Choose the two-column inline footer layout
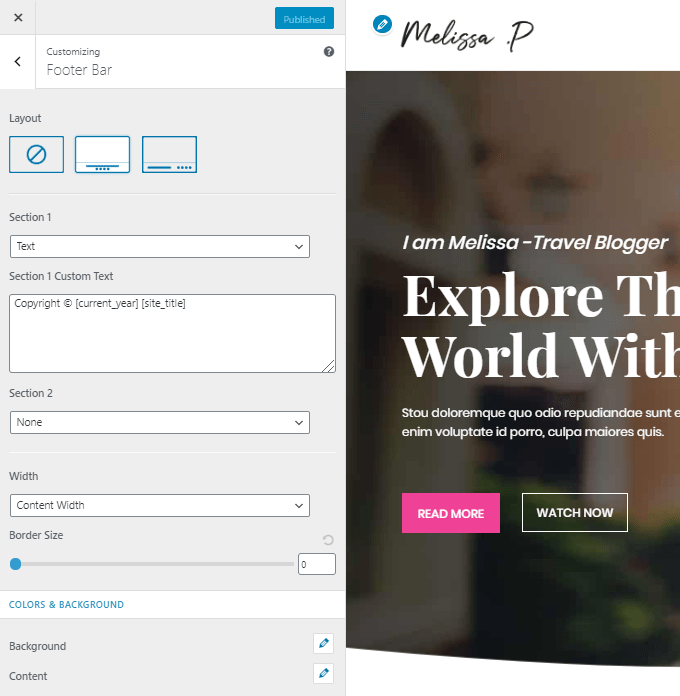 click(169, 154)
